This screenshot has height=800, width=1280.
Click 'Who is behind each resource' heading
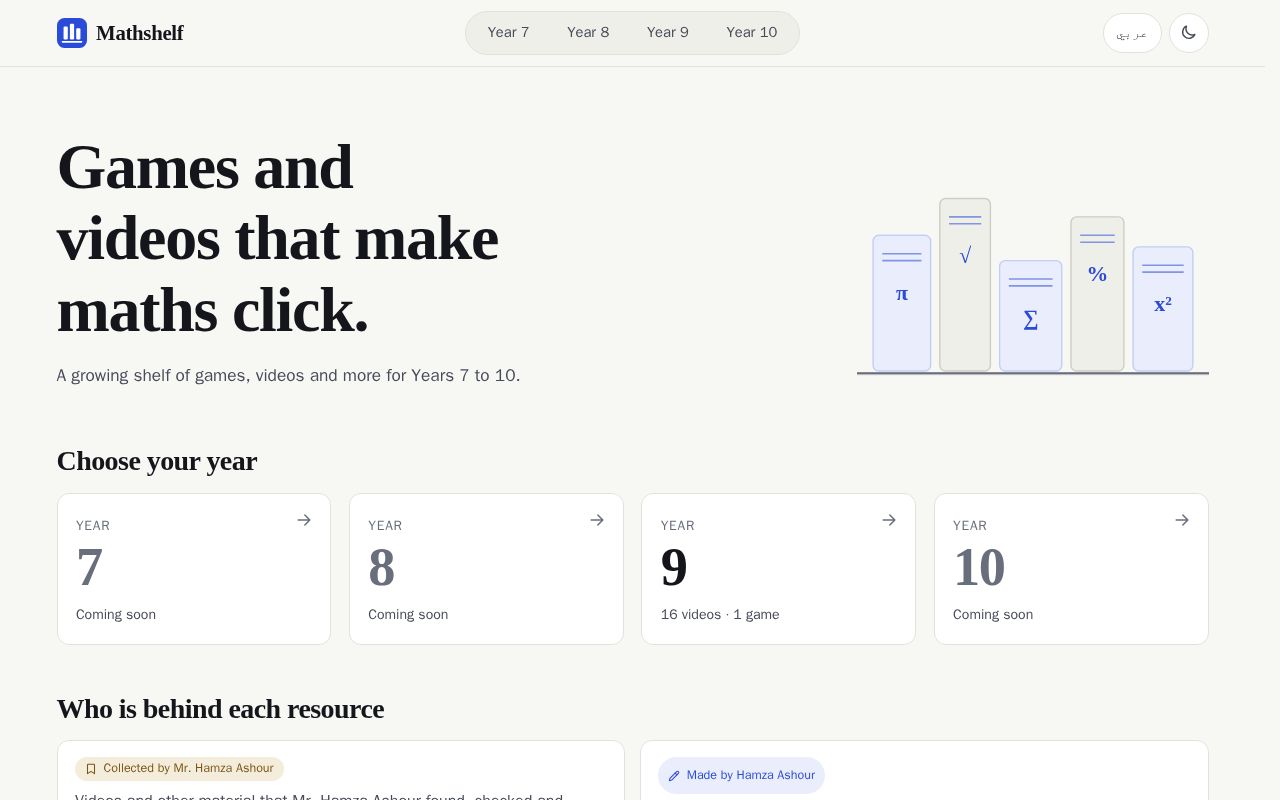point(220,709)
